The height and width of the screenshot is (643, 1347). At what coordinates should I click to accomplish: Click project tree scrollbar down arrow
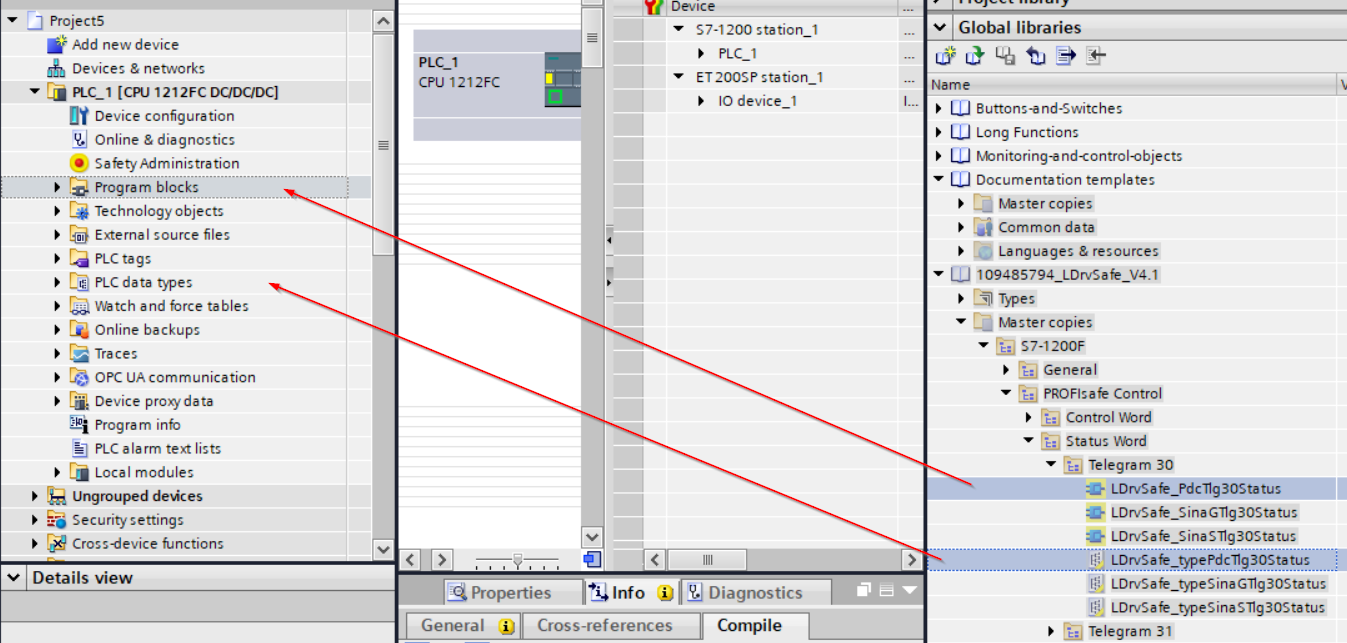(x=383, y=549)
